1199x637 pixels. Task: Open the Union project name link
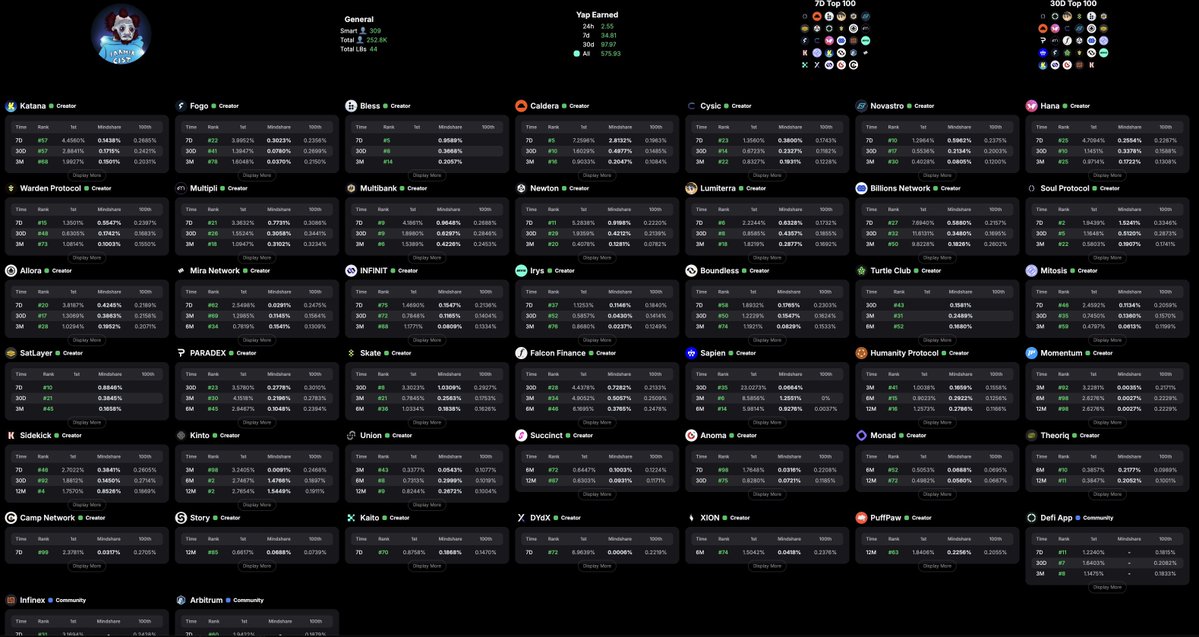[371, 436]
